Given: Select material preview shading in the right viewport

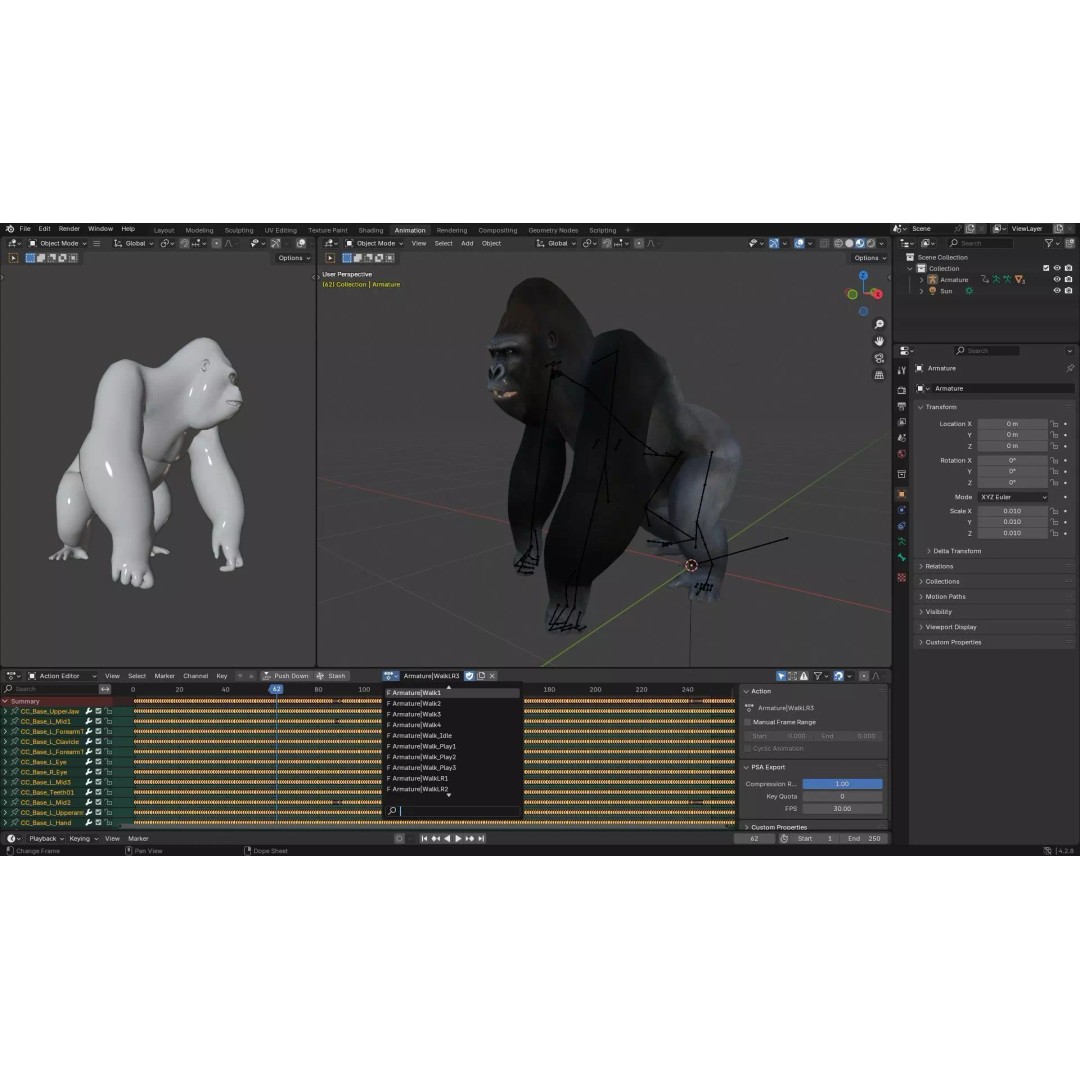Looking at the screenshot, I should tap(860, 243).
